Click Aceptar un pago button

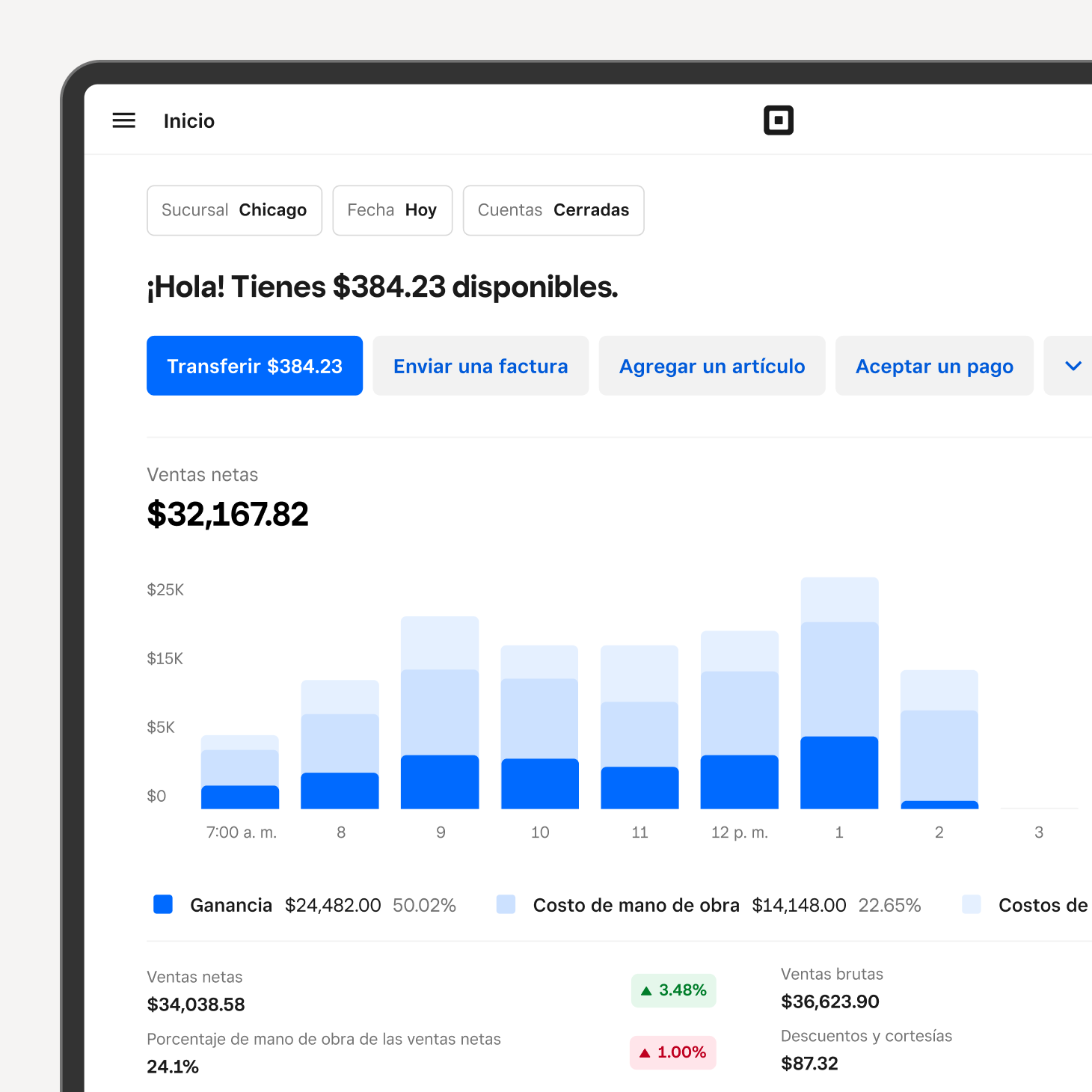click(x=934, y=366)
